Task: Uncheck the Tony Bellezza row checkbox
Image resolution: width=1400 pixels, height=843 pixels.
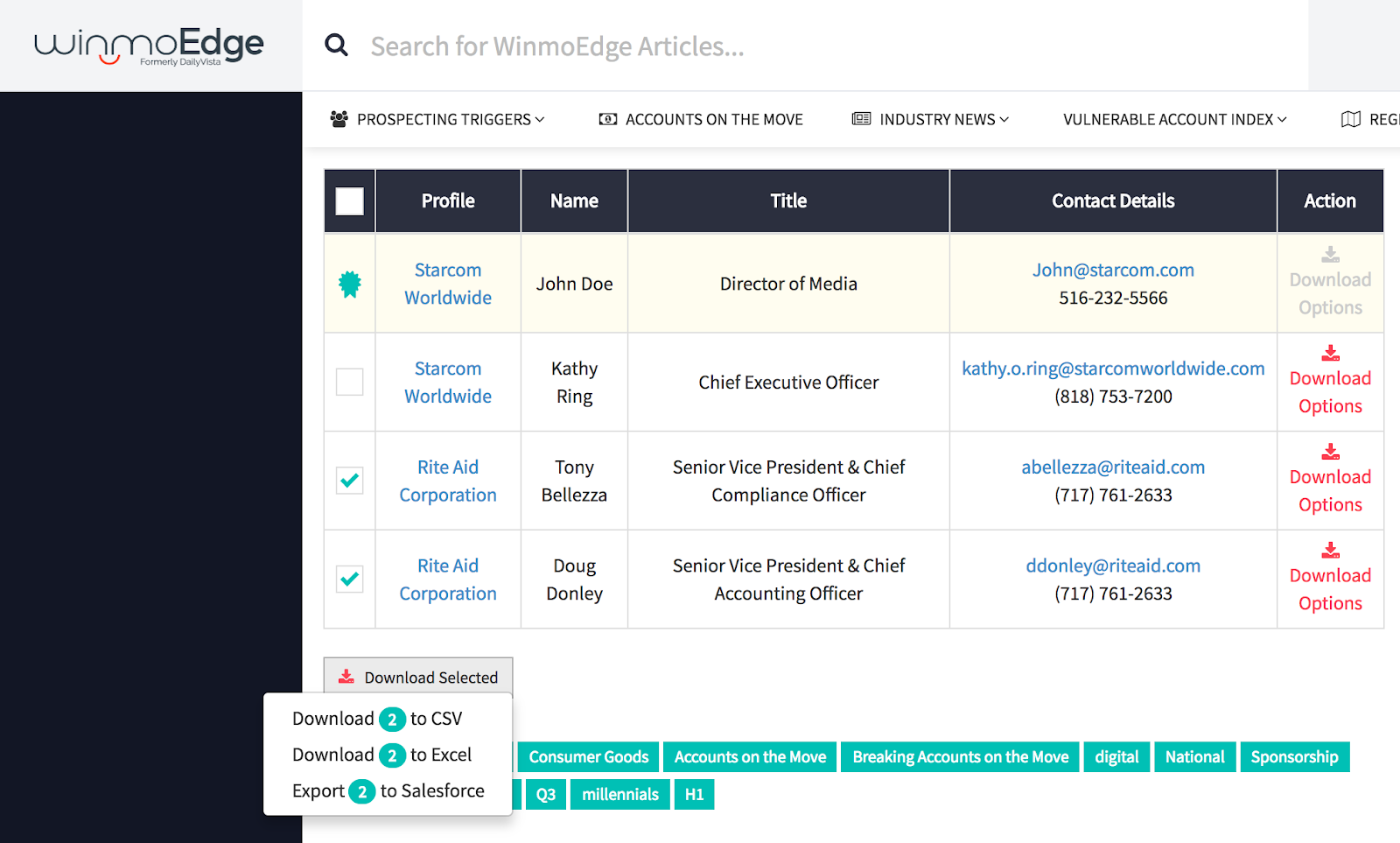Action: [350, 481]
